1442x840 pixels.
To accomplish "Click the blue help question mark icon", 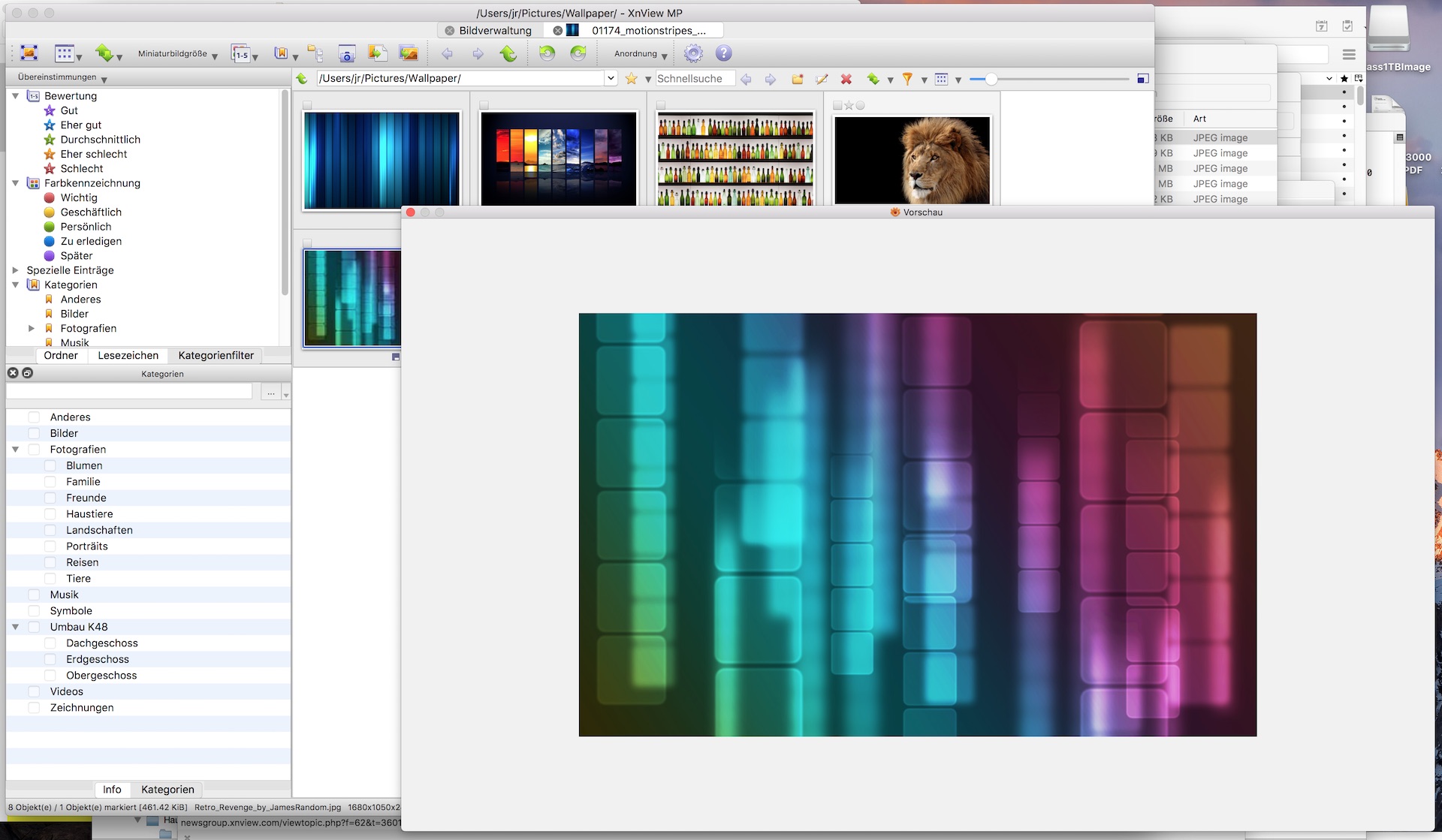I will (723, 53).
